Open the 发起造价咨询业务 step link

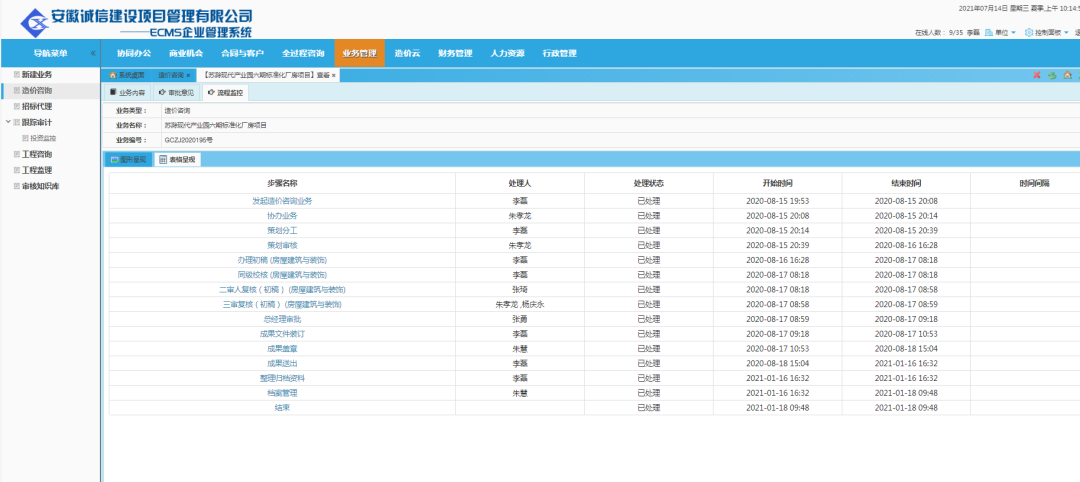coord(281,201)
